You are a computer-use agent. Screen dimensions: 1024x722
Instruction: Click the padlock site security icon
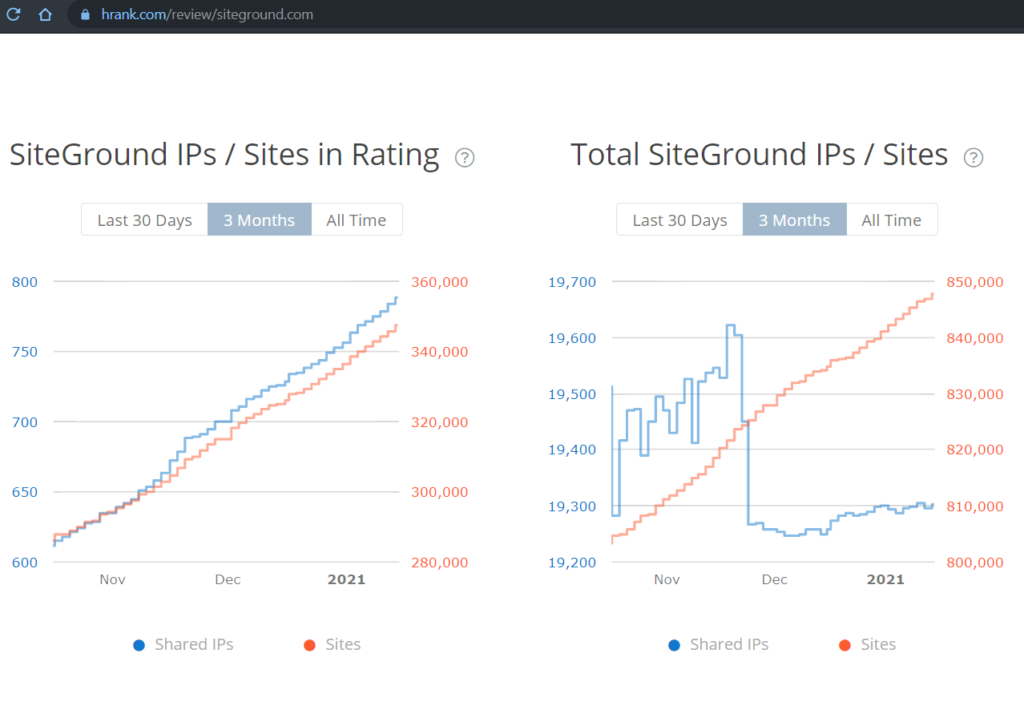(x=85, y=15)
